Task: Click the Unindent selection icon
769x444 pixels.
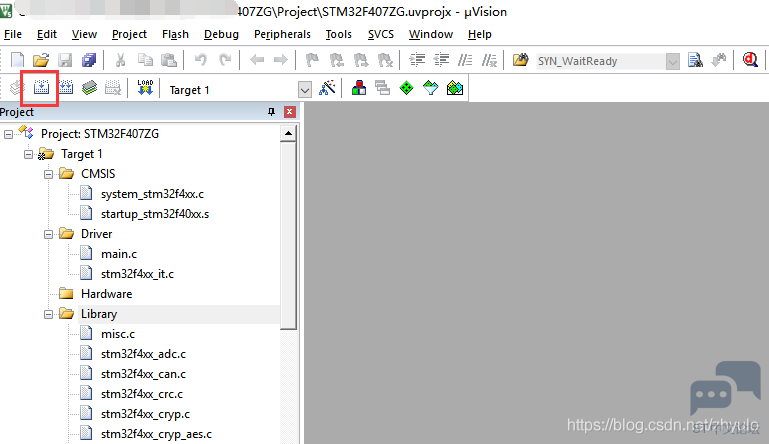Action: (x=441, y=60)
